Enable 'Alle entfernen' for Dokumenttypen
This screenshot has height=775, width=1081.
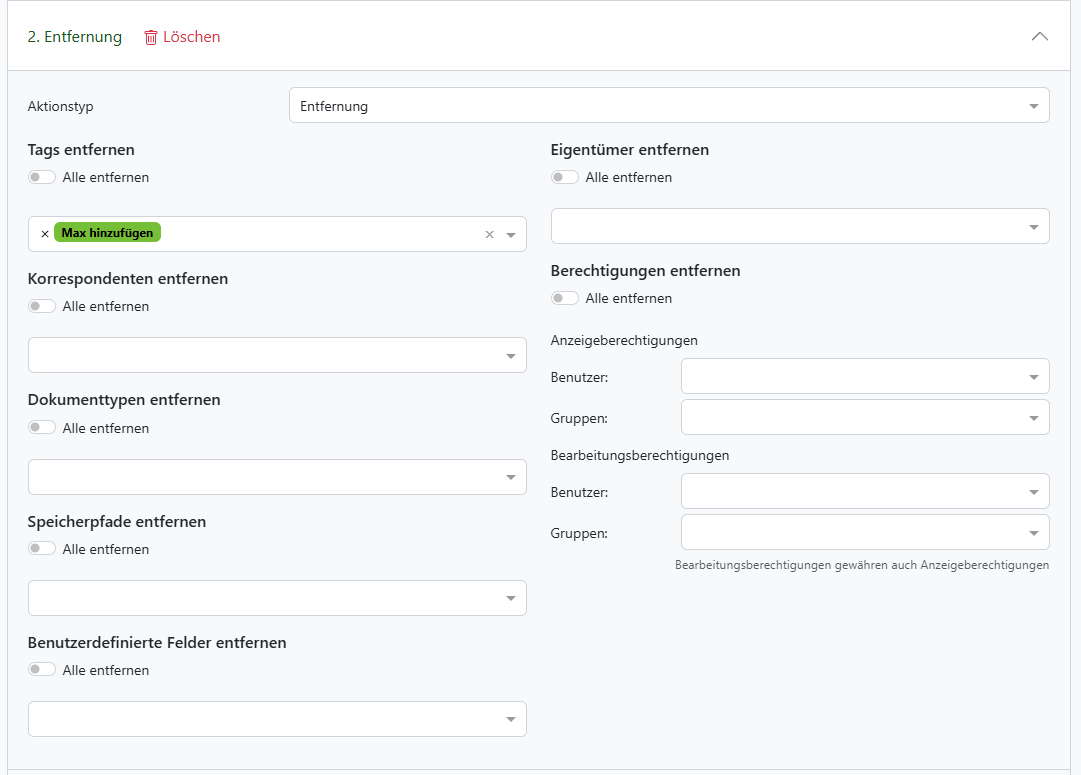coord(42,428)
